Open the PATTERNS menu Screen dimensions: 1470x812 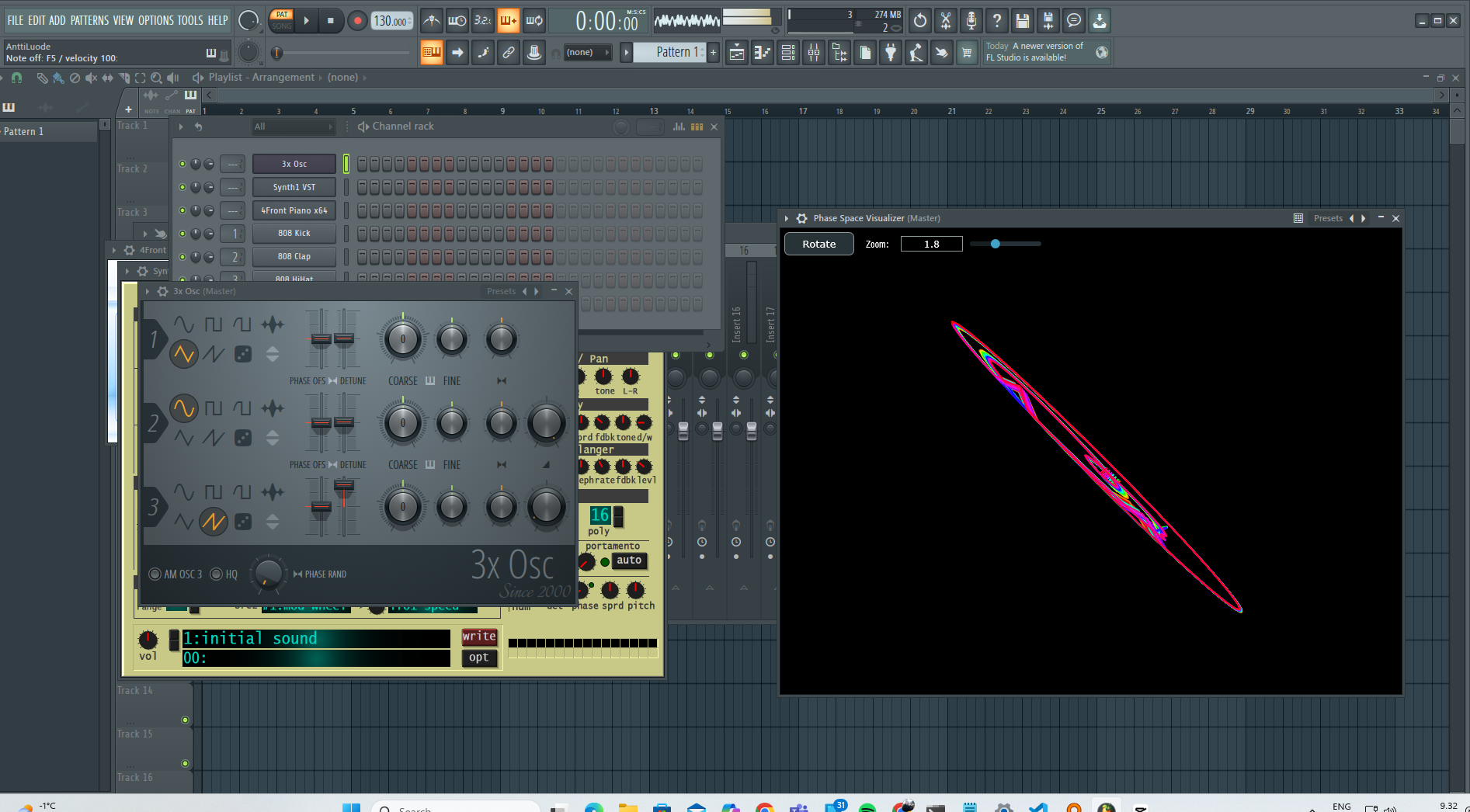pyautogui.click(x=89, y=20)
